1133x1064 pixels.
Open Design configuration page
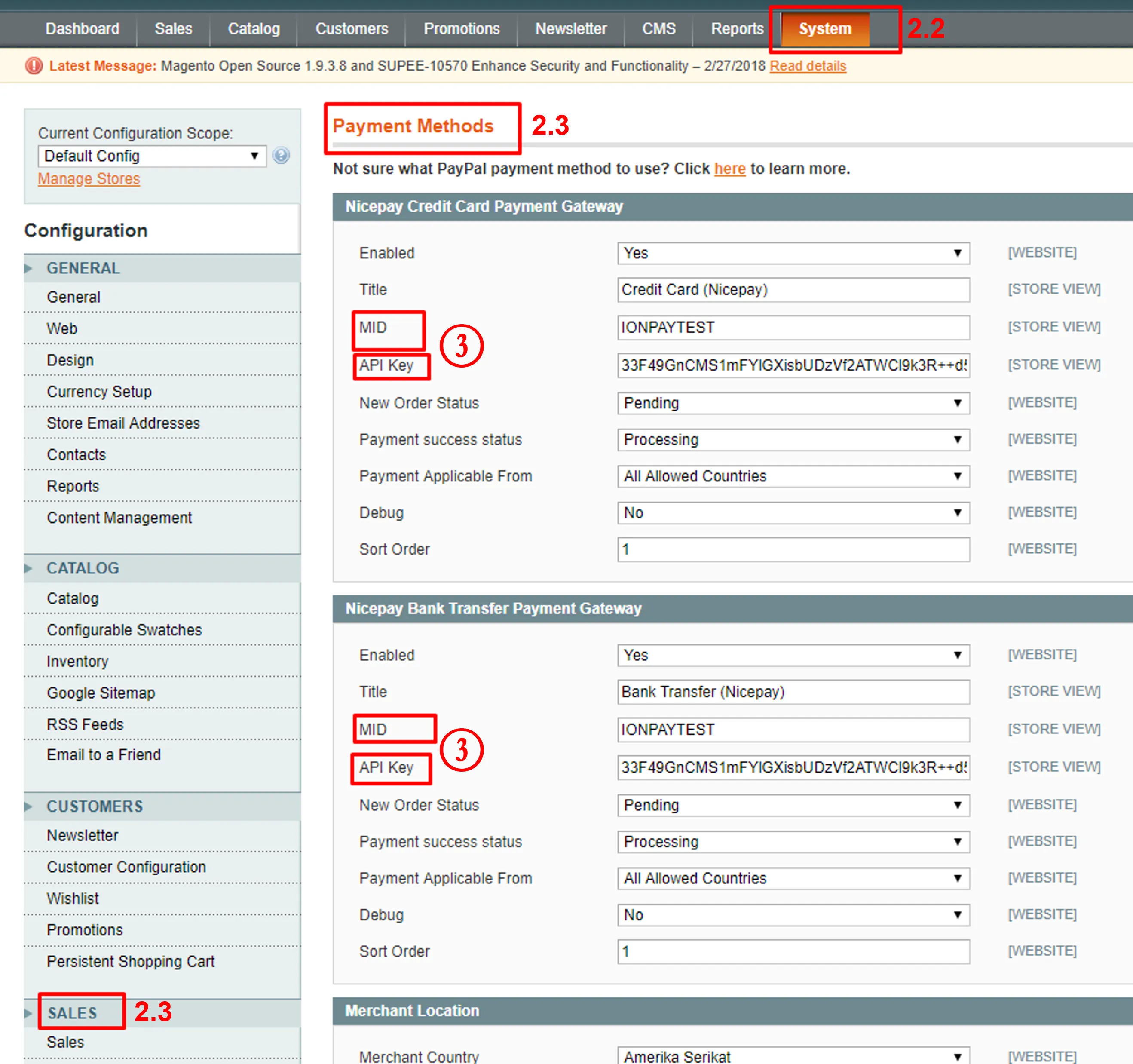tap(162, 359)
